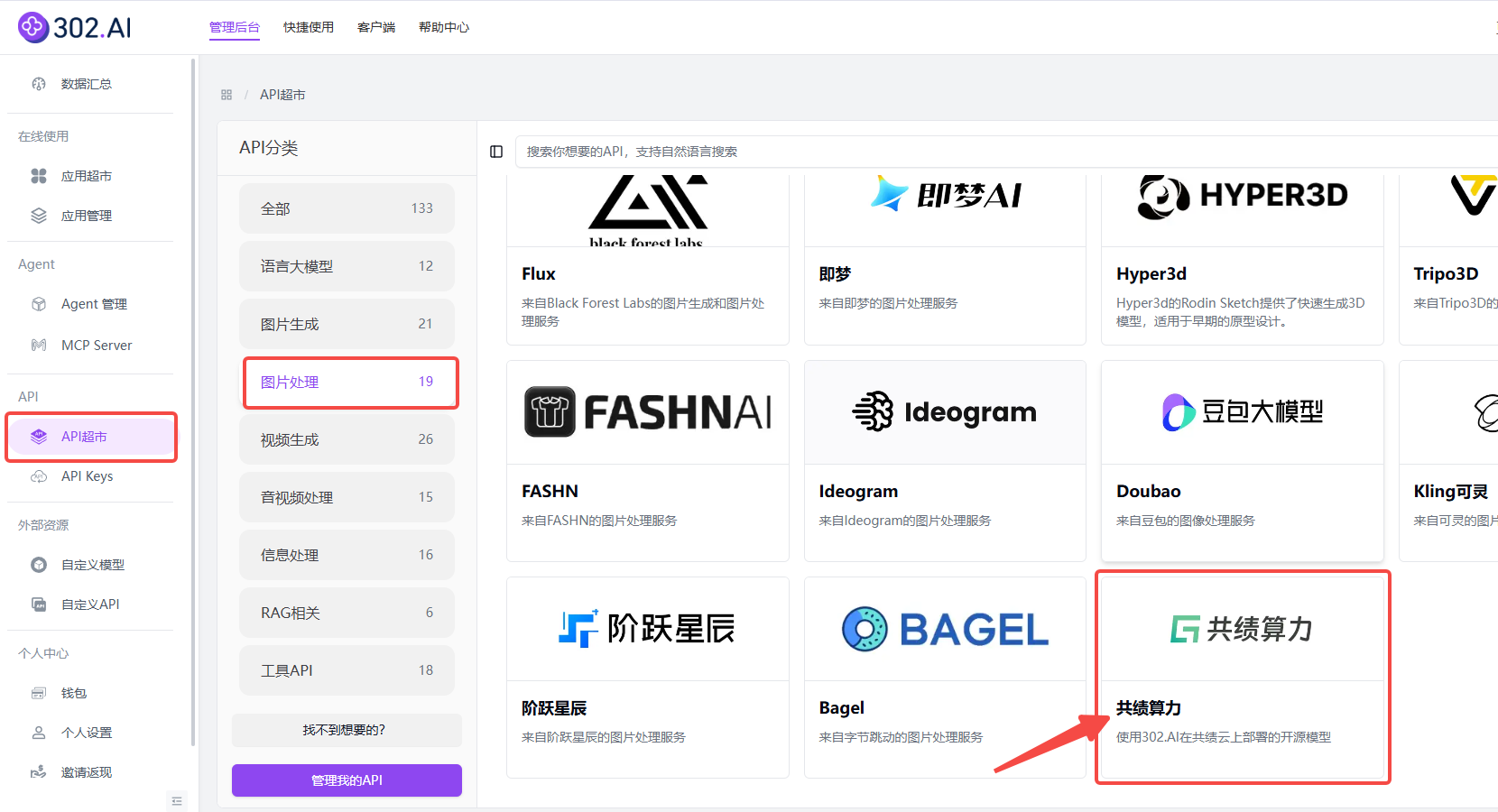Select the 全部 category with 133 APIs
The image size is (1498, 812).
click(x=347, y=208)
